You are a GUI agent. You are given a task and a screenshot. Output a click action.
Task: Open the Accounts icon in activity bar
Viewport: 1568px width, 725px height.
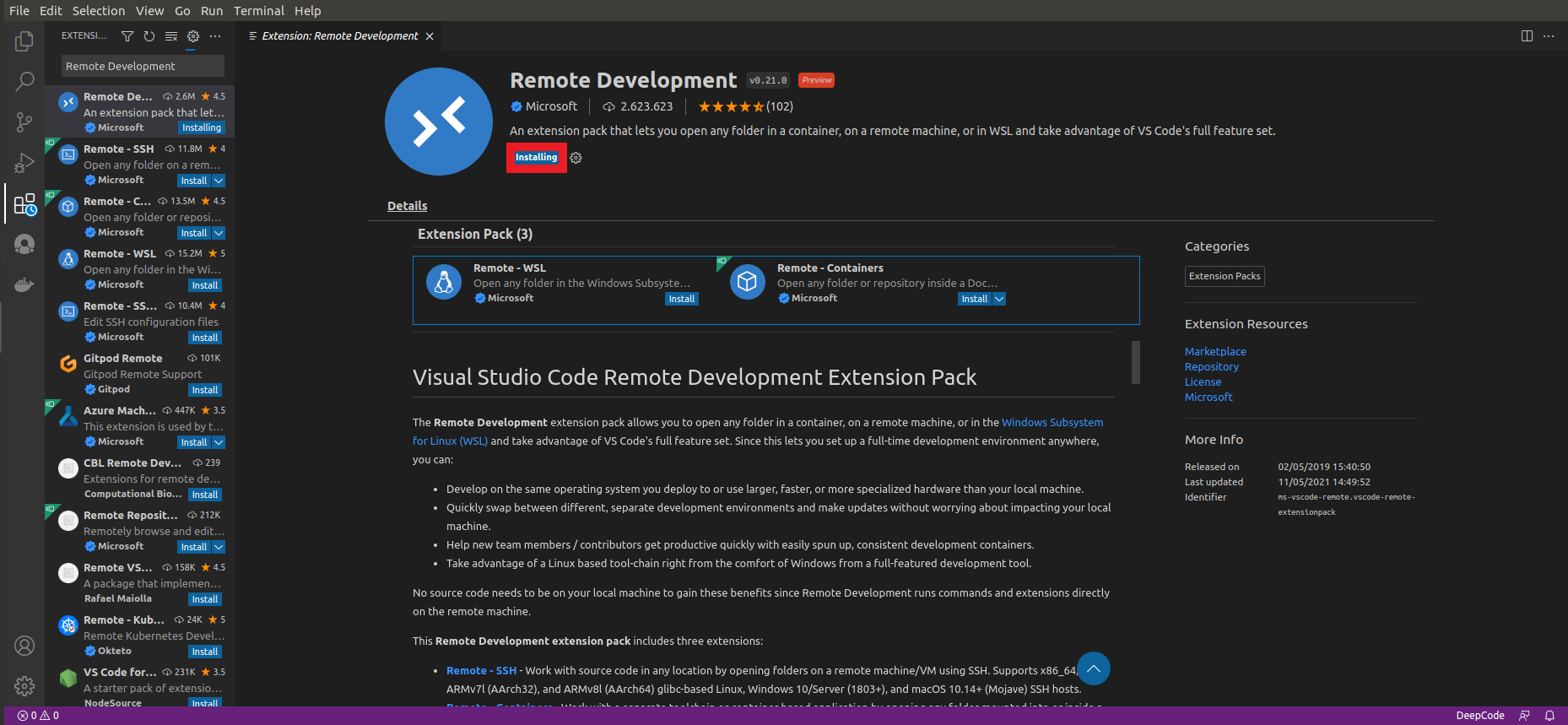(x=24, y=646)
